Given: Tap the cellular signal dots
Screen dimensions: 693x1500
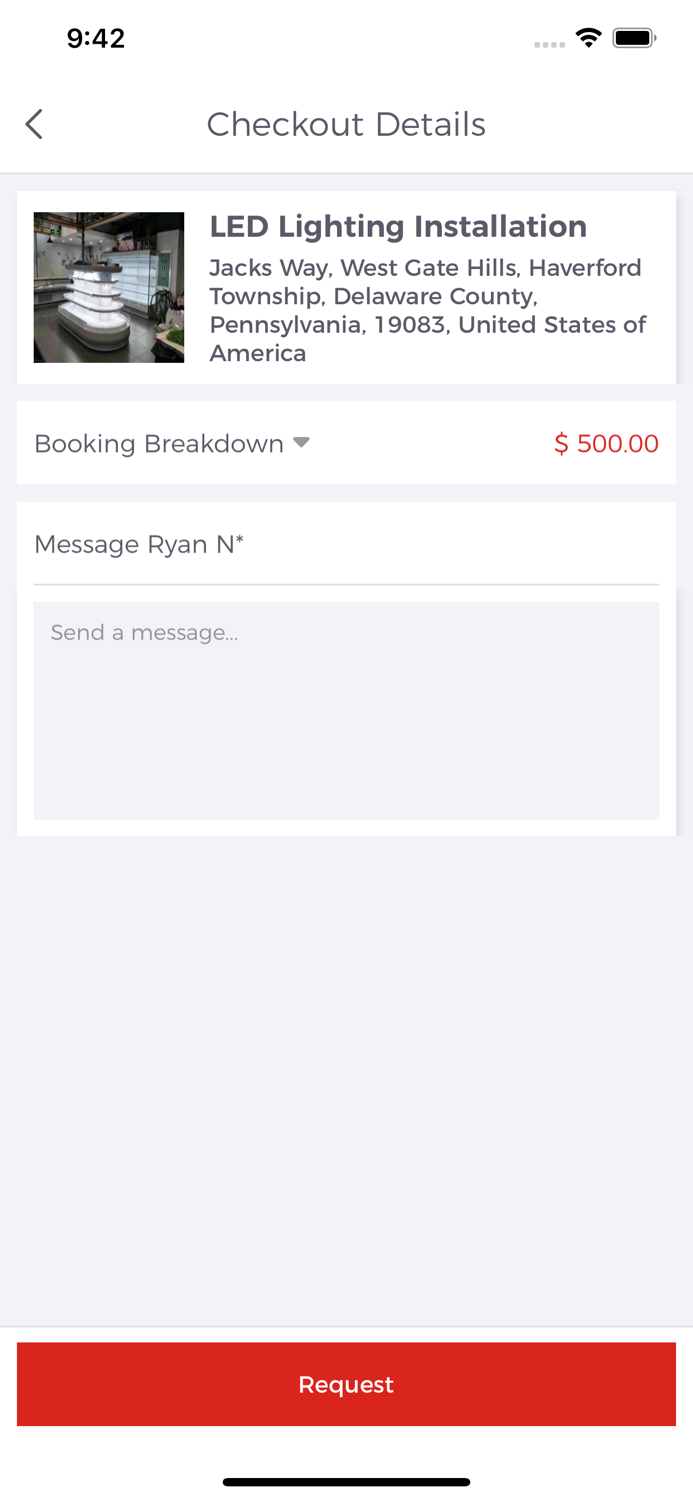Looking at the screenshot, I should click(x=549, y=44).
